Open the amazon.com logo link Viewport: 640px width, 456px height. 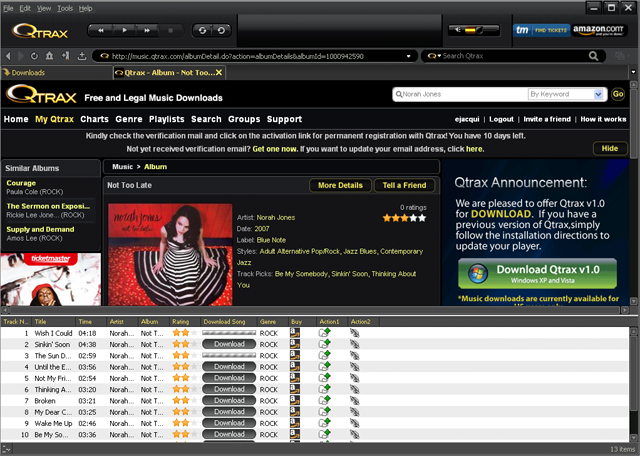598,30
